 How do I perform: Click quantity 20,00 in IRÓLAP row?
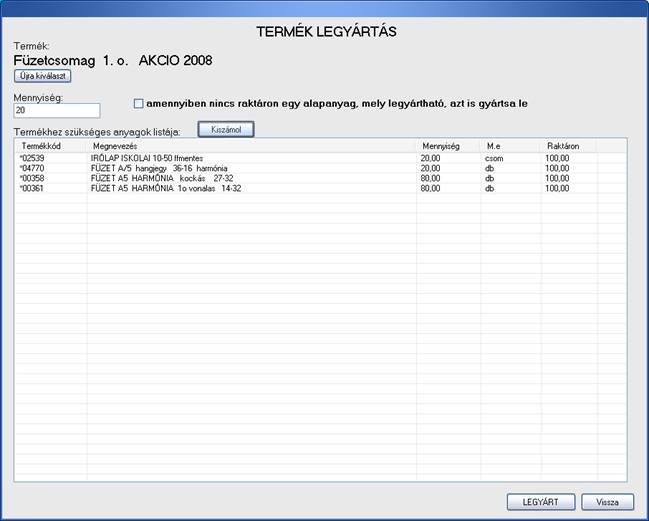pos(430,158)
